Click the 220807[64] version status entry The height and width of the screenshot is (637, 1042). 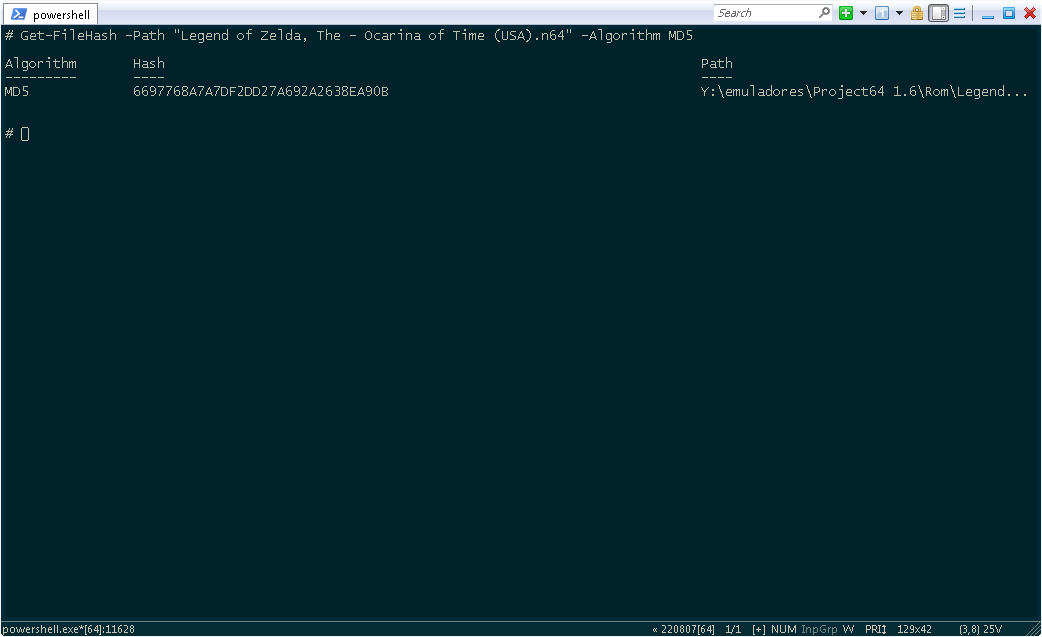(x=684, y=629)
